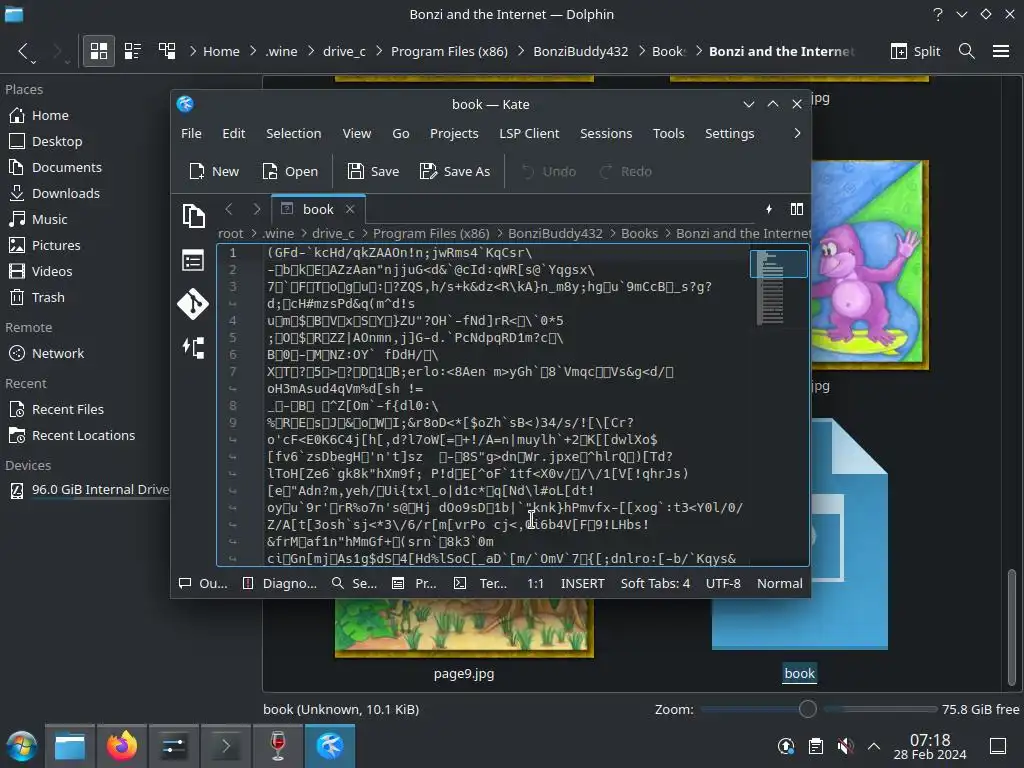Select the book file icon in Dolphin
1024x768 pixels.
click(x=800, y=534)
